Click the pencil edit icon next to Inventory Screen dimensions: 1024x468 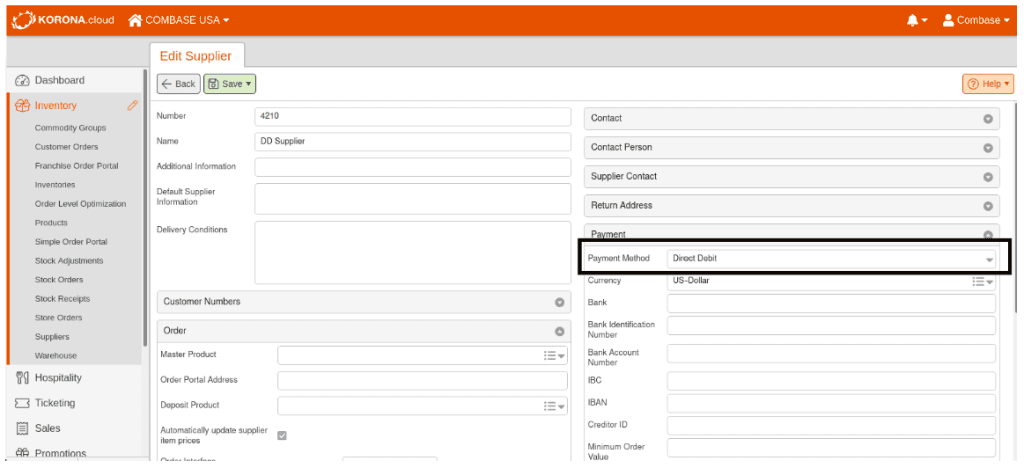(132, 105)
